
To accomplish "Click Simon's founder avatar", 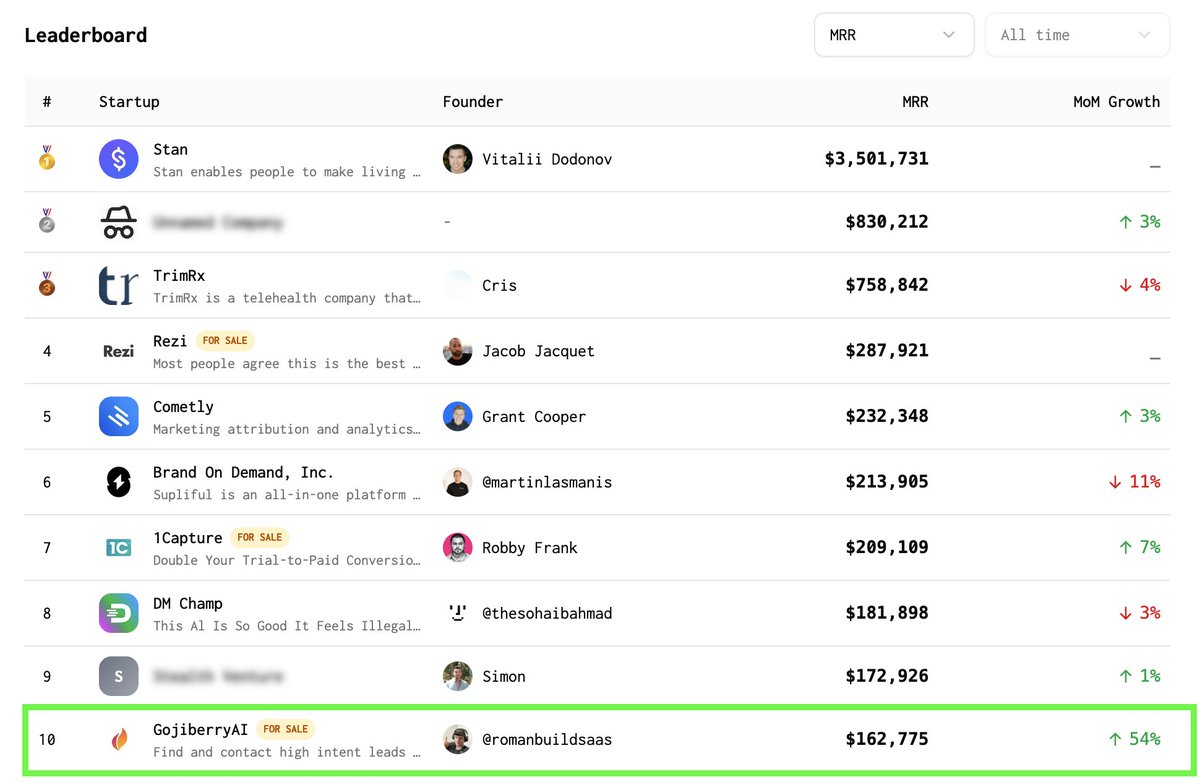I will 458,676.
